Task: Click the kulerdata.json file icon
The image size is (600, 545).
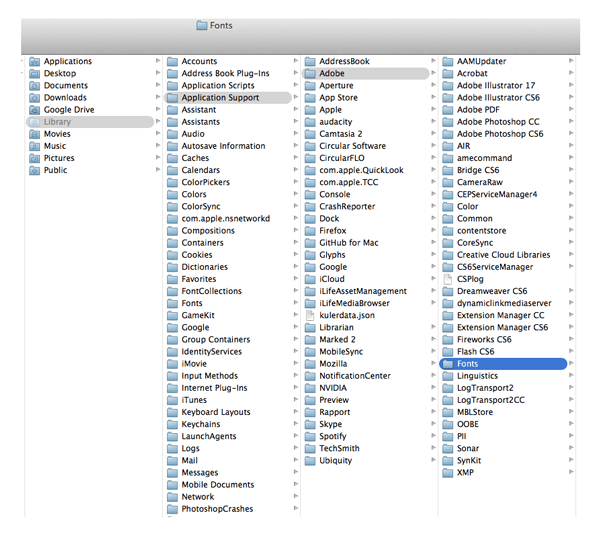Action: click(310, 315)
